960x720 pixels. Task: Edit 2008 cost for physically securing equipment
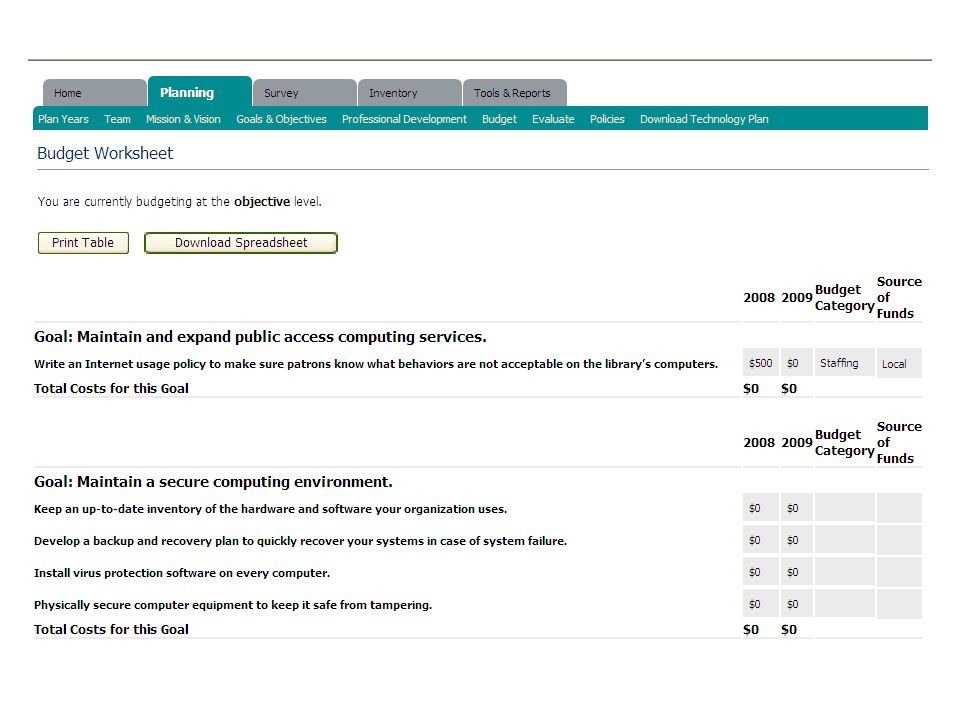pos(760,604)
